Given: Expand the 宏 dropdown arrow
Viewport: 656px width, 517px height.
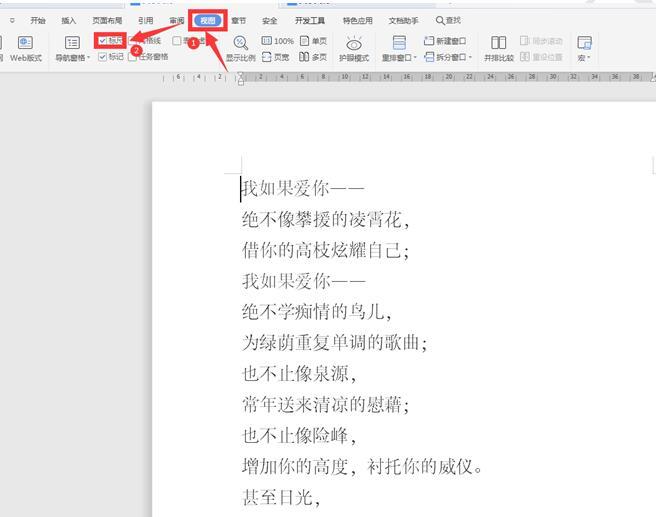Looking at the screenshot, I should click(x=588, y=58).
